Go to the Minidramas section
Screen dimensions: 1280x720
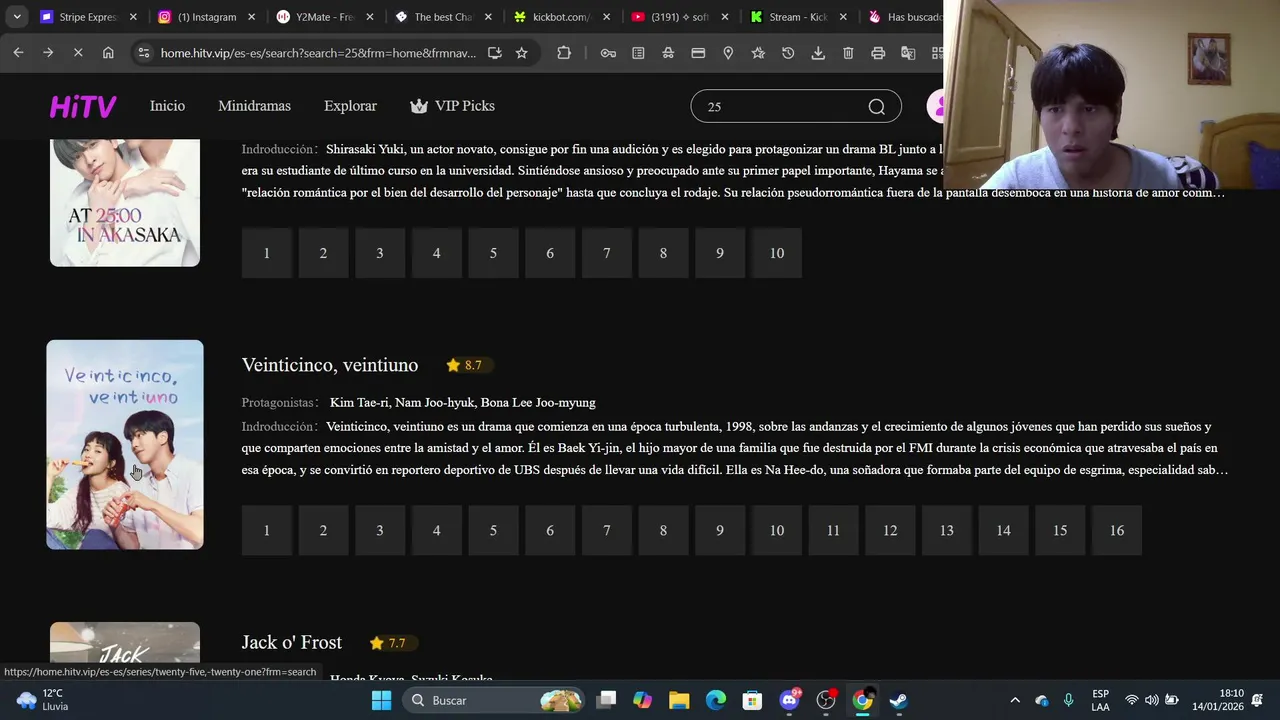[254, 106]
